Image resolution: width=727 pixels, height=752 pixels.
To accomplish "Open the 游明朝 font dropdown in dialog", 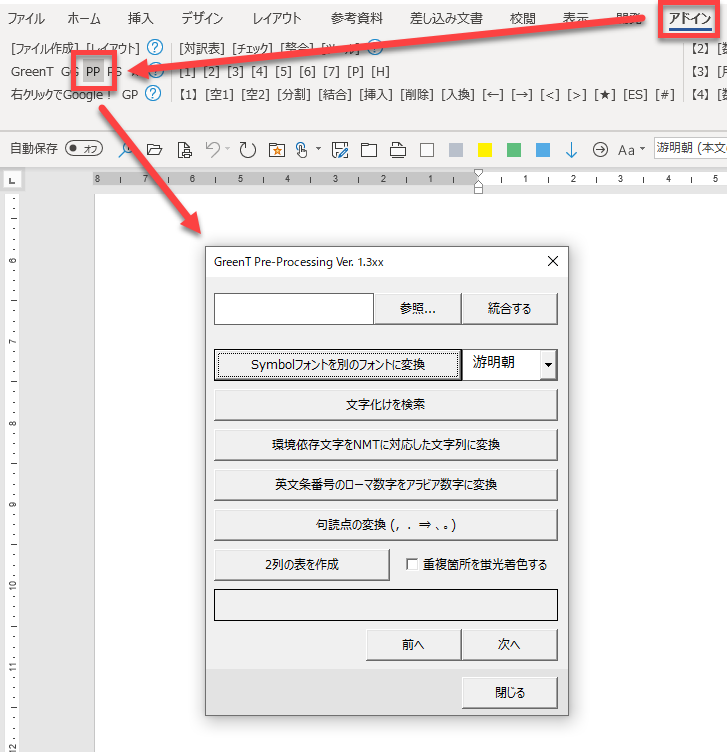I will point(547,366).
